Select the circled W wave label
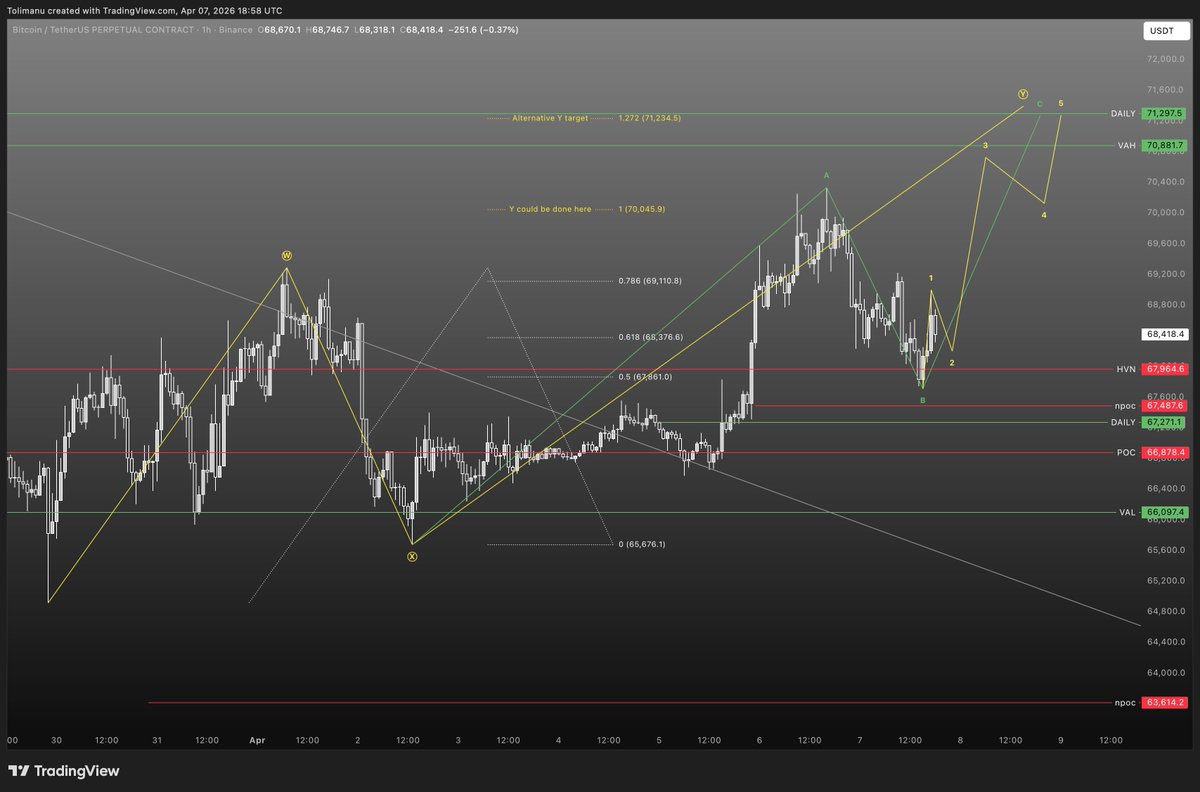 click(286, 256)
